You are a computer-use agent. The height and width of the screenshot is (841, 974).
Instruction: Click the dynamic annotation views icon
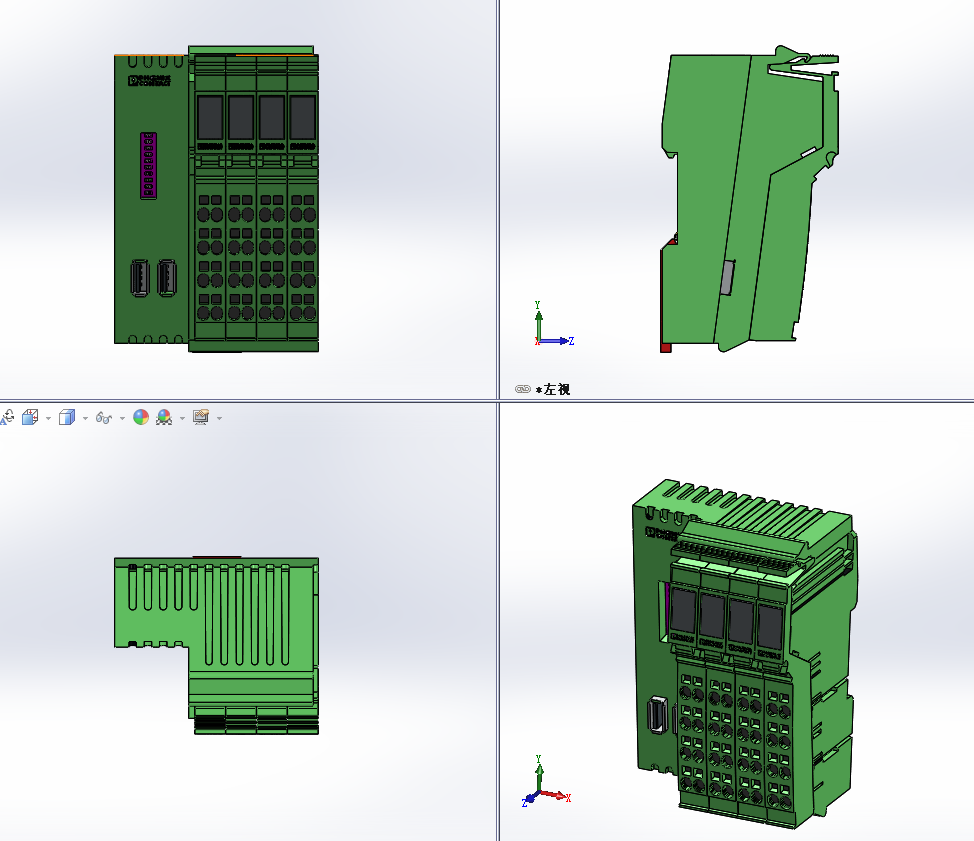[x=6, y=417]
